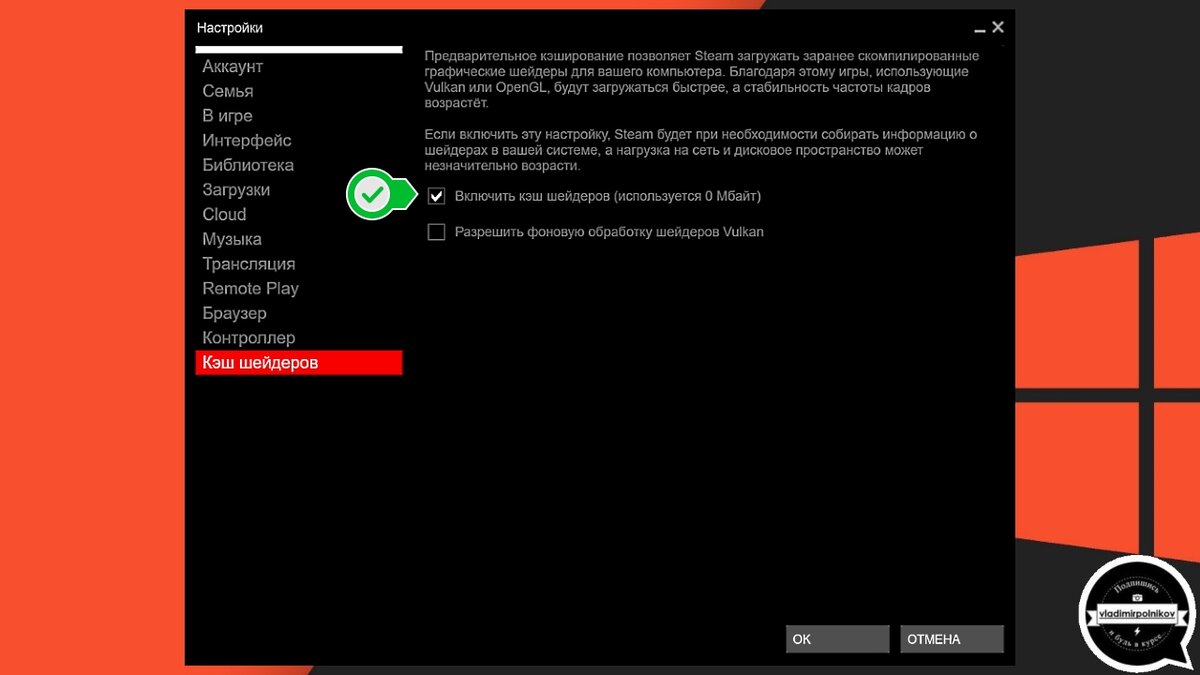1200x675 pixels.
Task: Select the В игре settings page
Action: pyautogui.click(x=299, y=115)
